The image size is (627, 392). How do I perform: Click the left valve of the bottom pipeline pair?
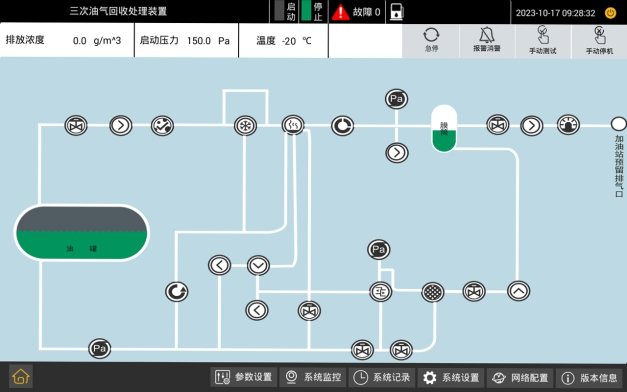pyautogui.click(x=363, y=350)
